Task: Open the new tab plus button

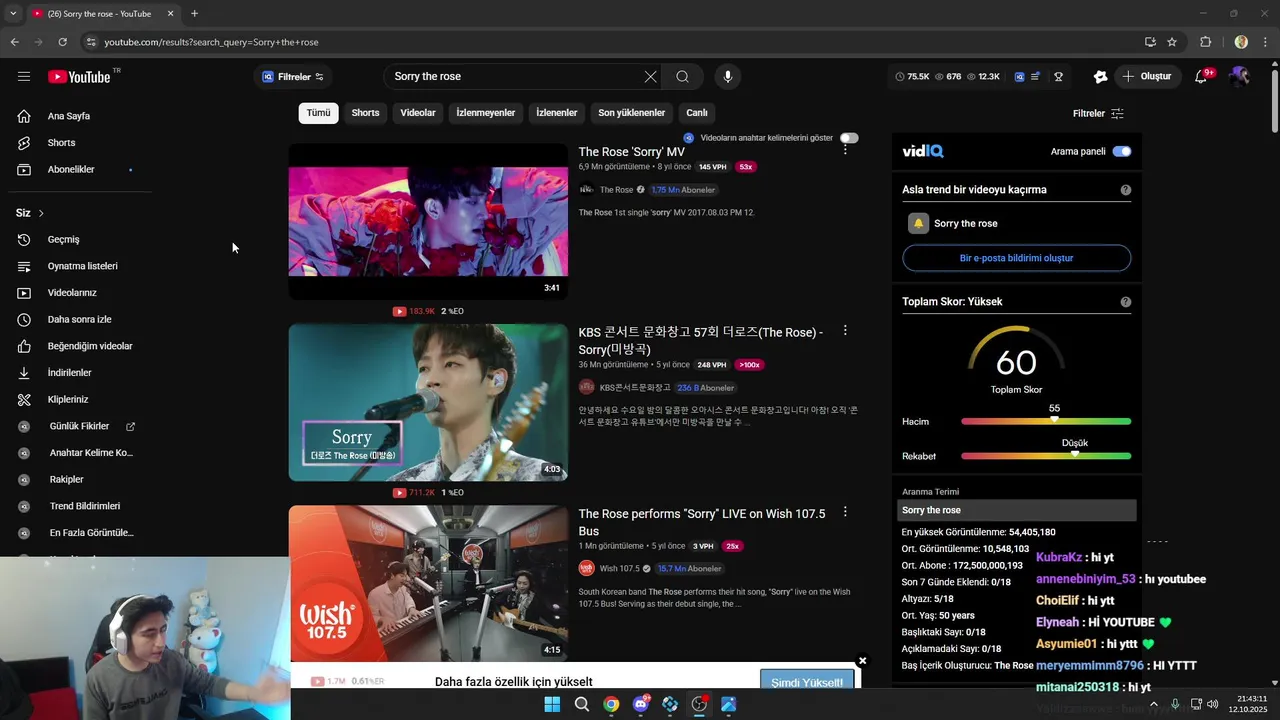Action: 194,14
